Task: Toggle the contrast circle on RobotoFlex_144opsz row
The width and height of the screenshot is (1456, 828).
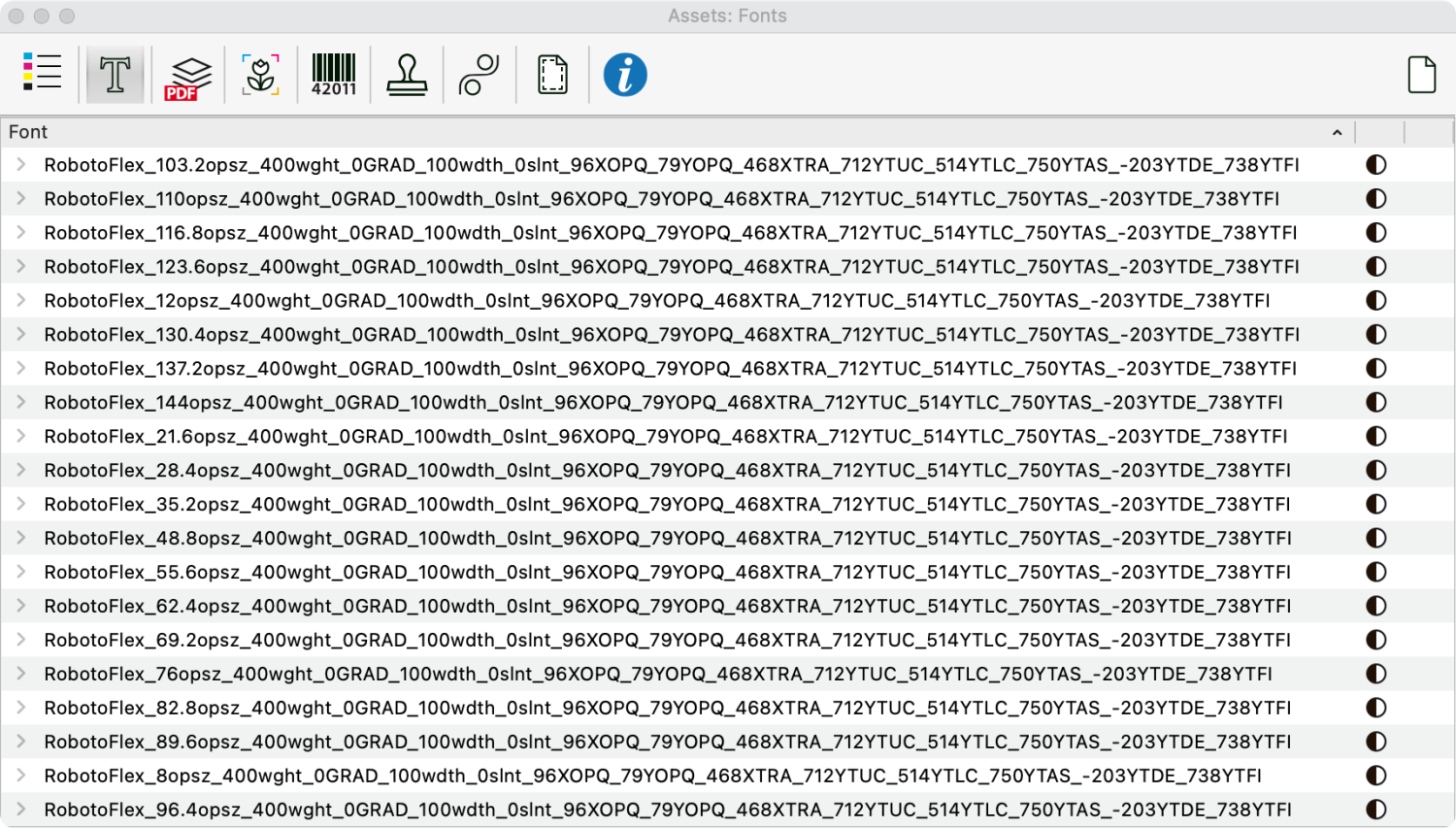Action: pyautogui.click(x=1376, y=402)
